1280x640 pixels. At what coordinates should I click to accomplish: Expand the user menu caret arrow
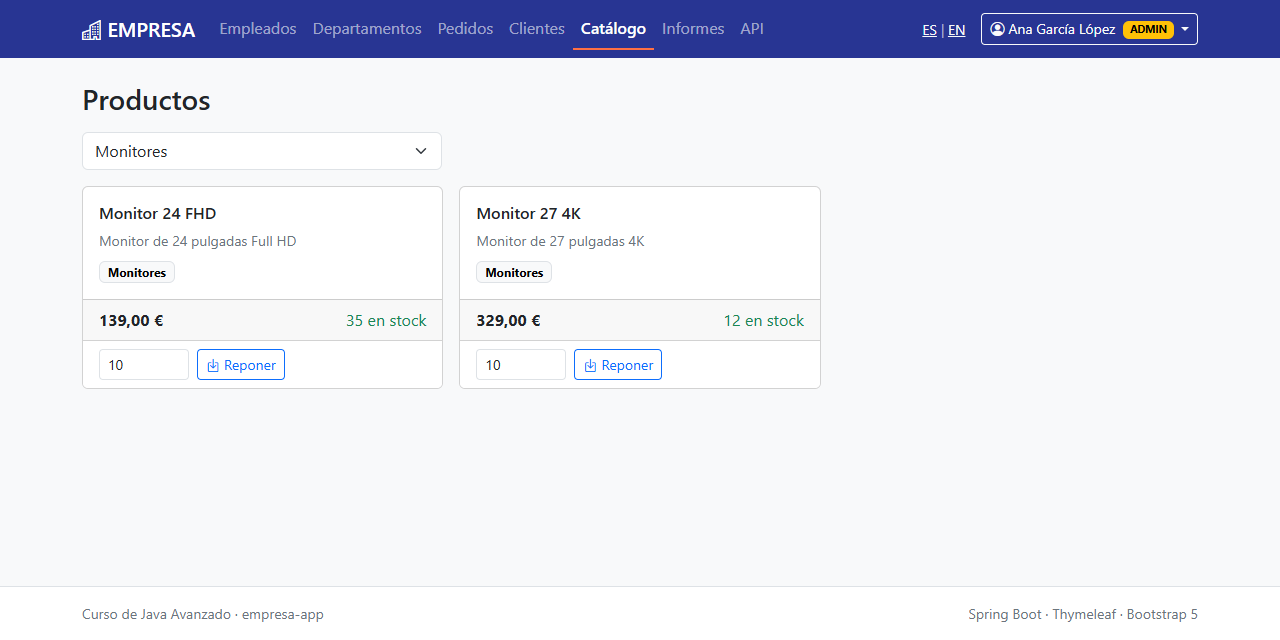[1185, 29]
